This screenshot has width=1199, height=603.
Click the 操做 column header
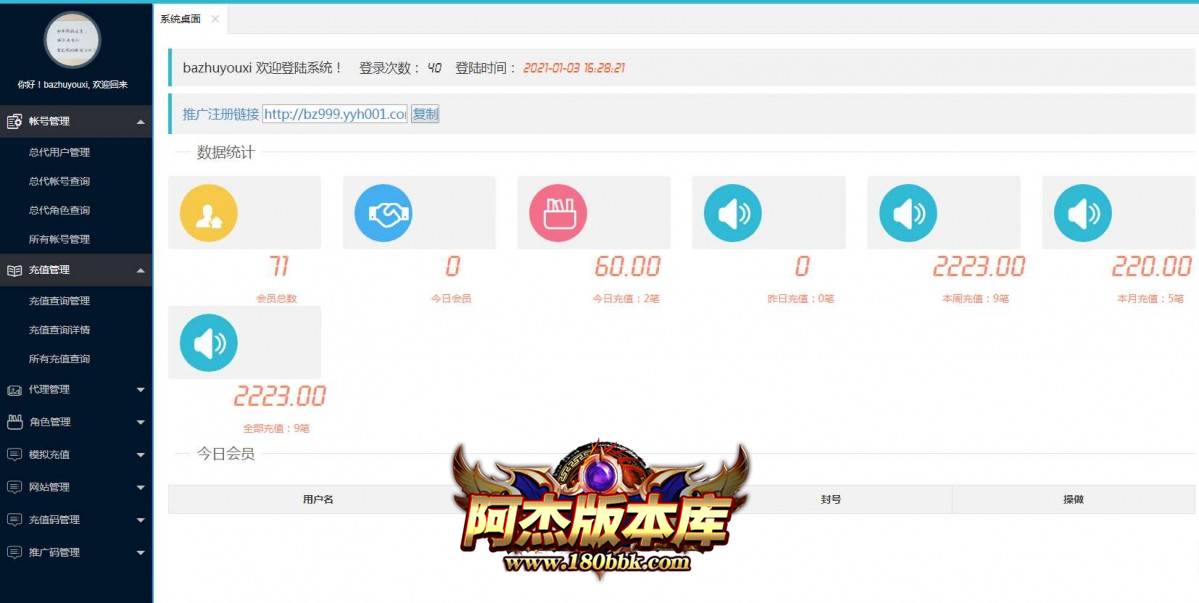[x=1073, y=499]
